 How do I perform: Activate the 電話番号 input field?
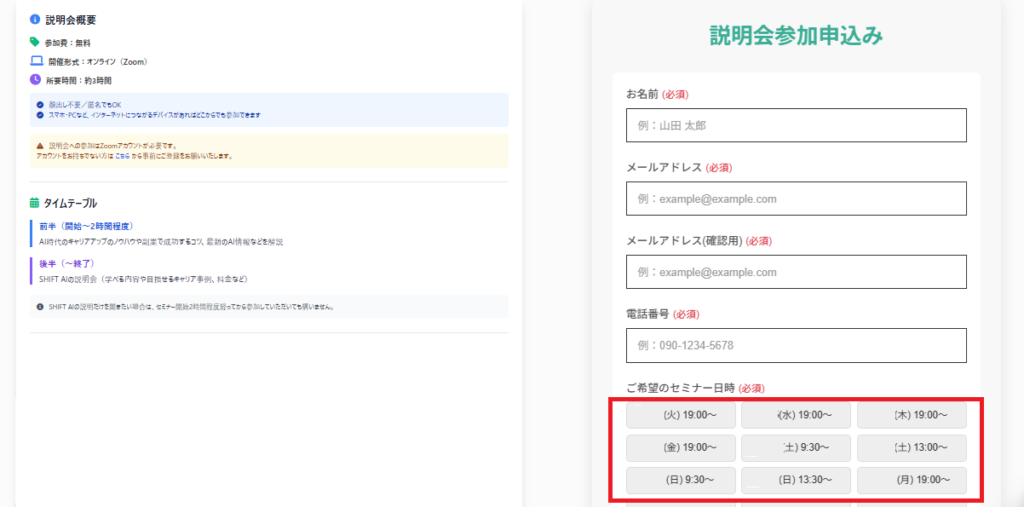[x=796, y=345]
